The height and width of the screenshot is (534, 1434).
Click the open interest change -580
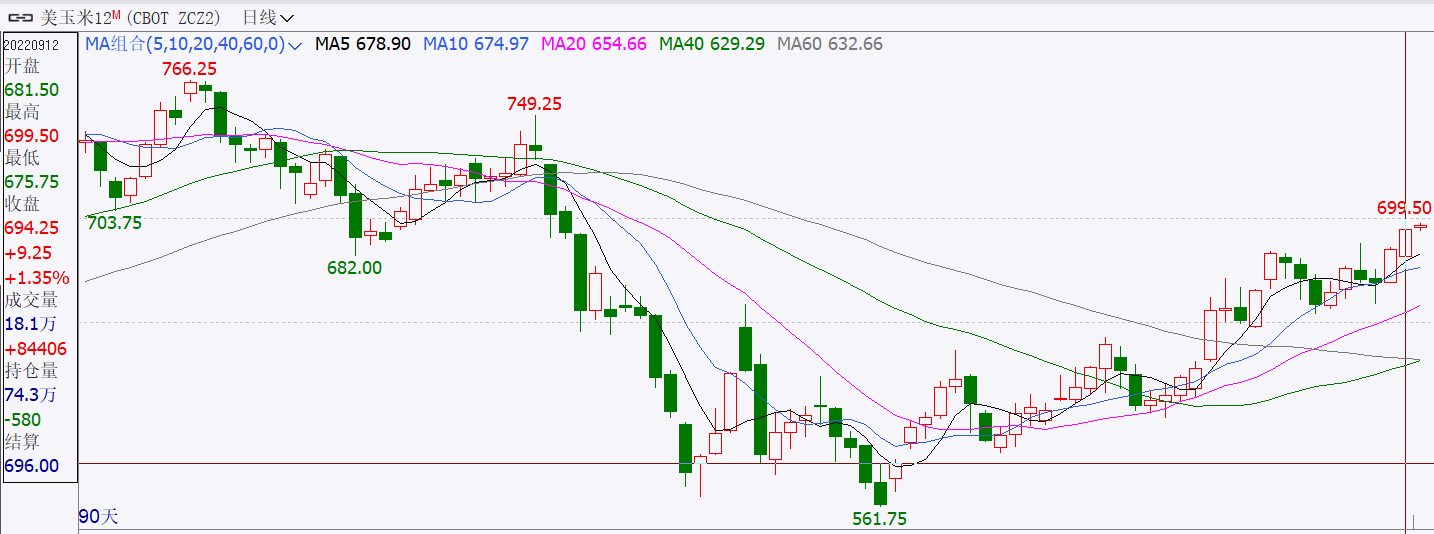[24, 420]
